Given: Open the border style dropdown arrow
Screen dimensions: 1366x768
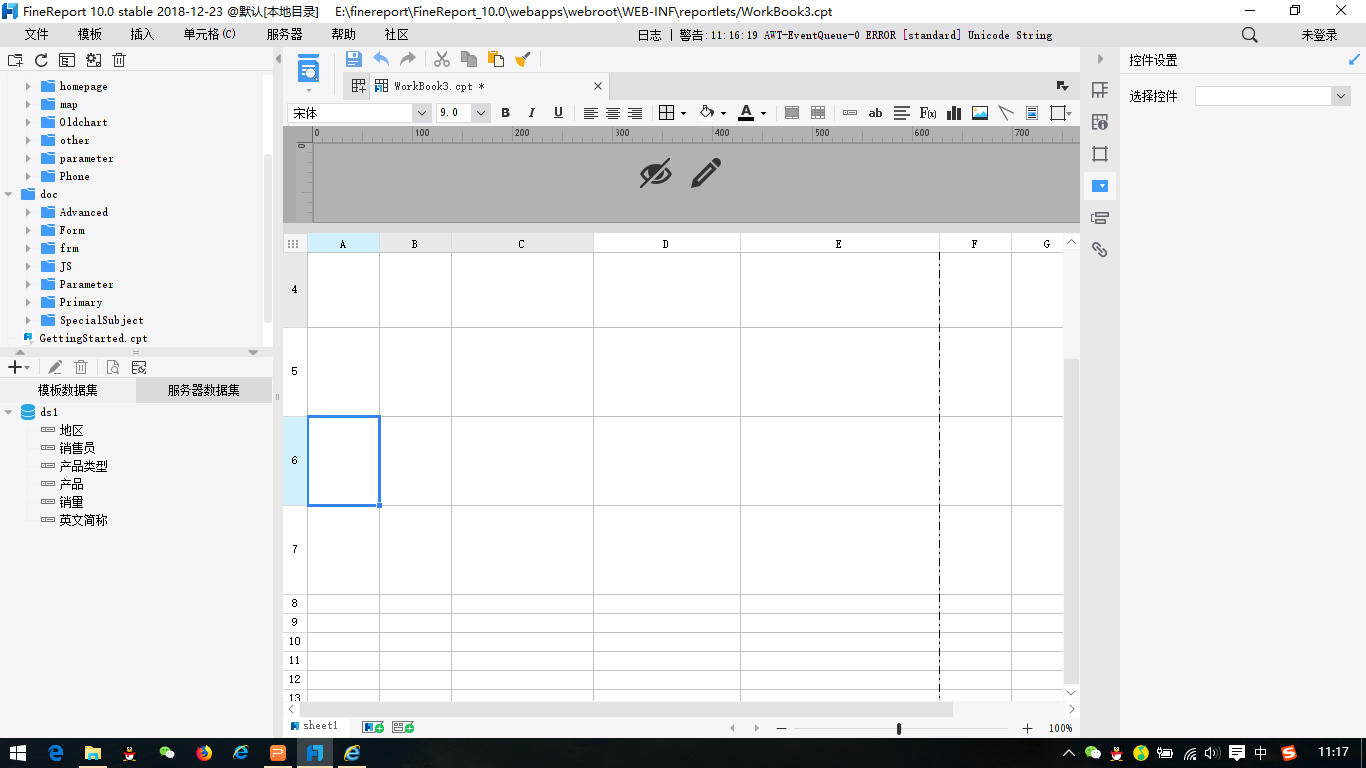Looking at the screenshot, I should 683,113.
